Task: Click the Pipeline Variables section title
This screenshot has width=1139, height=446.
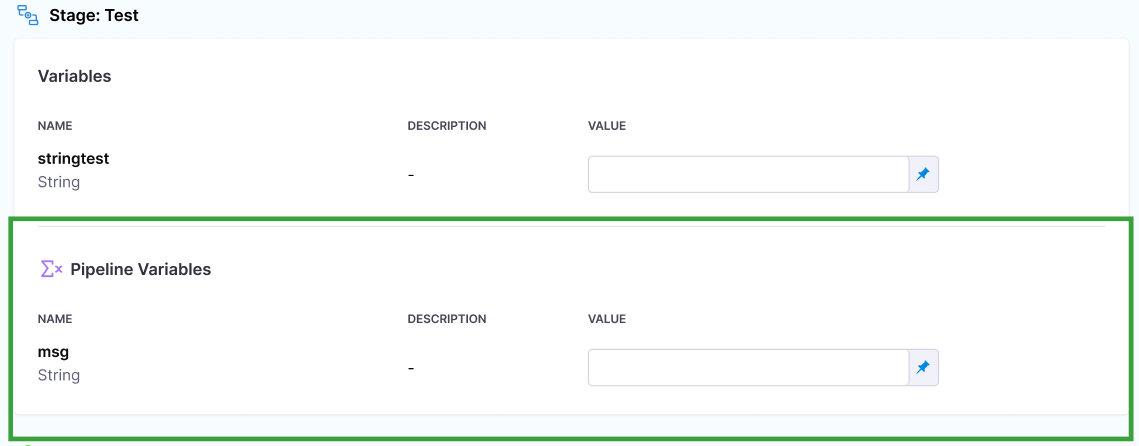Action: point(140,269)
